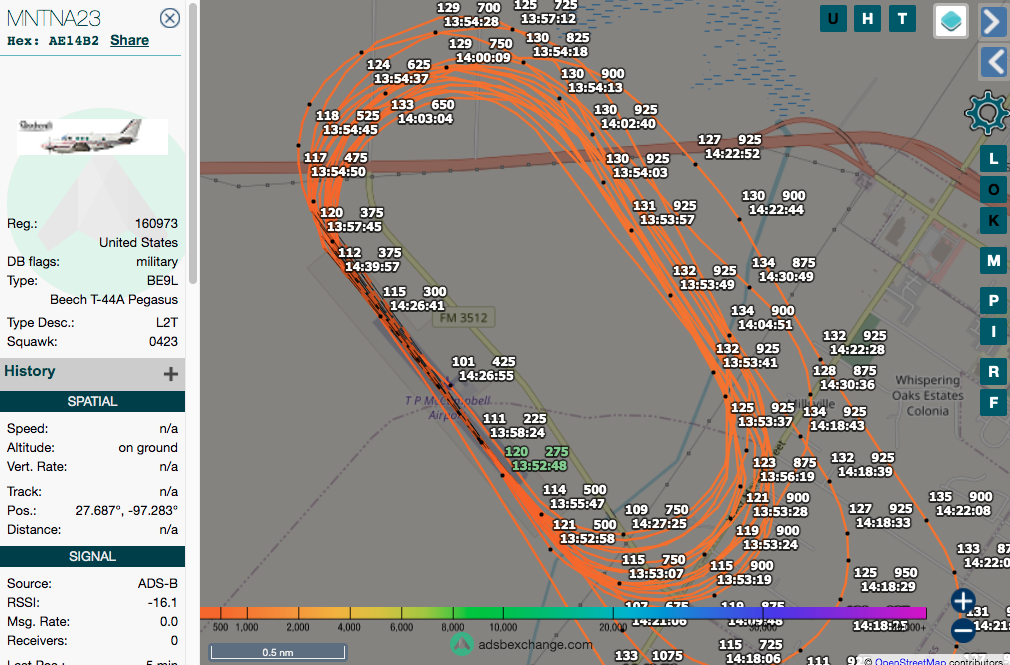Click the SPATIAL section header
The width and height of the screenshot is (1010, 665).
pos(93,401)
